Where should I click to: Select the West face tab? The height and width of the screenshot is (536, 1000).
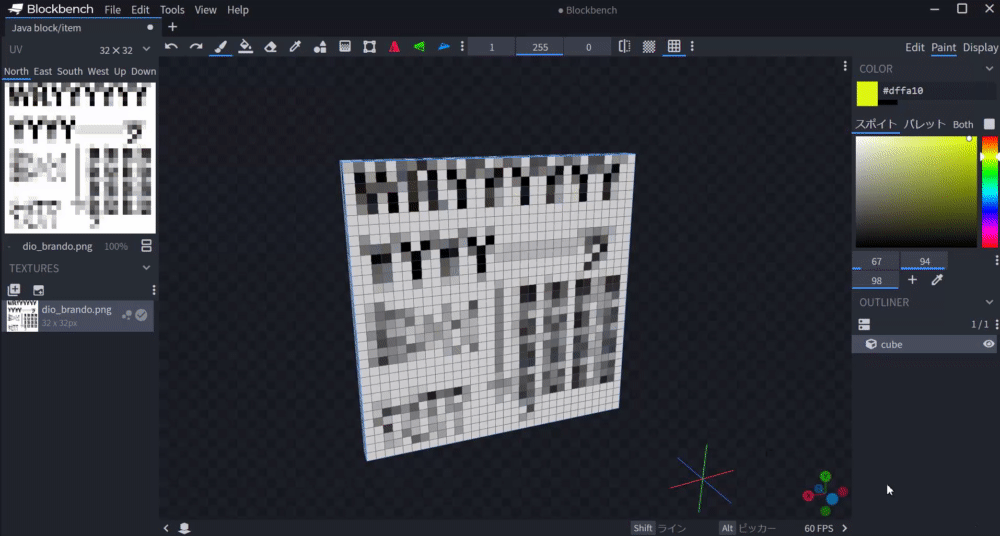click(x=98, y=71)
